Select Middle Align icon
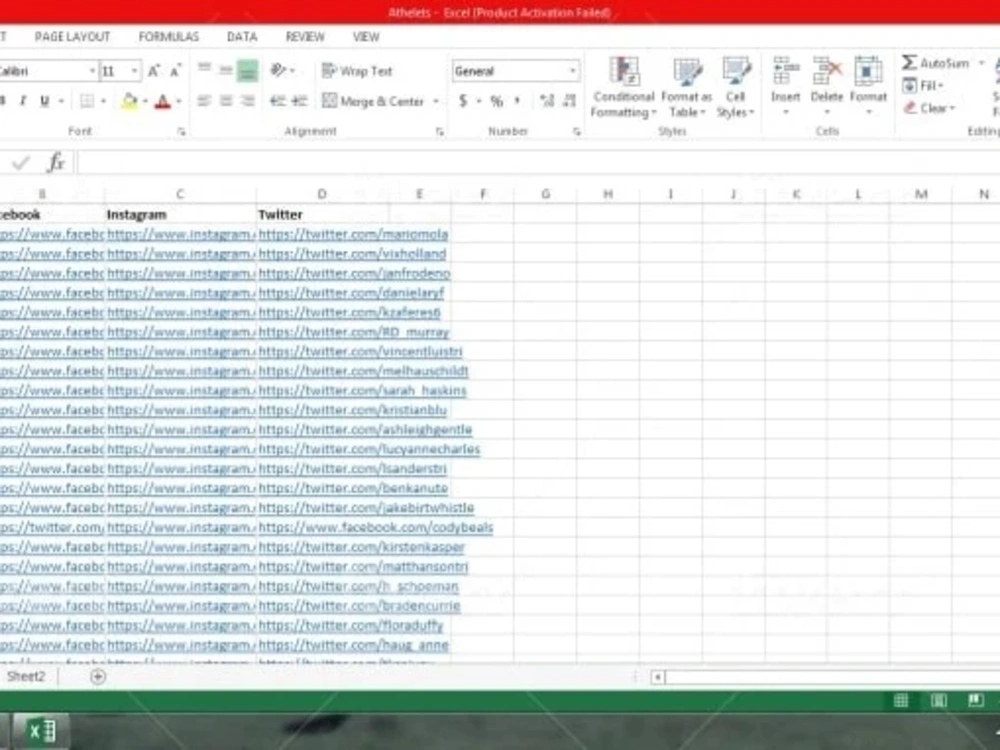Screen dimensions: 1000x750 [x=225, y=70]
